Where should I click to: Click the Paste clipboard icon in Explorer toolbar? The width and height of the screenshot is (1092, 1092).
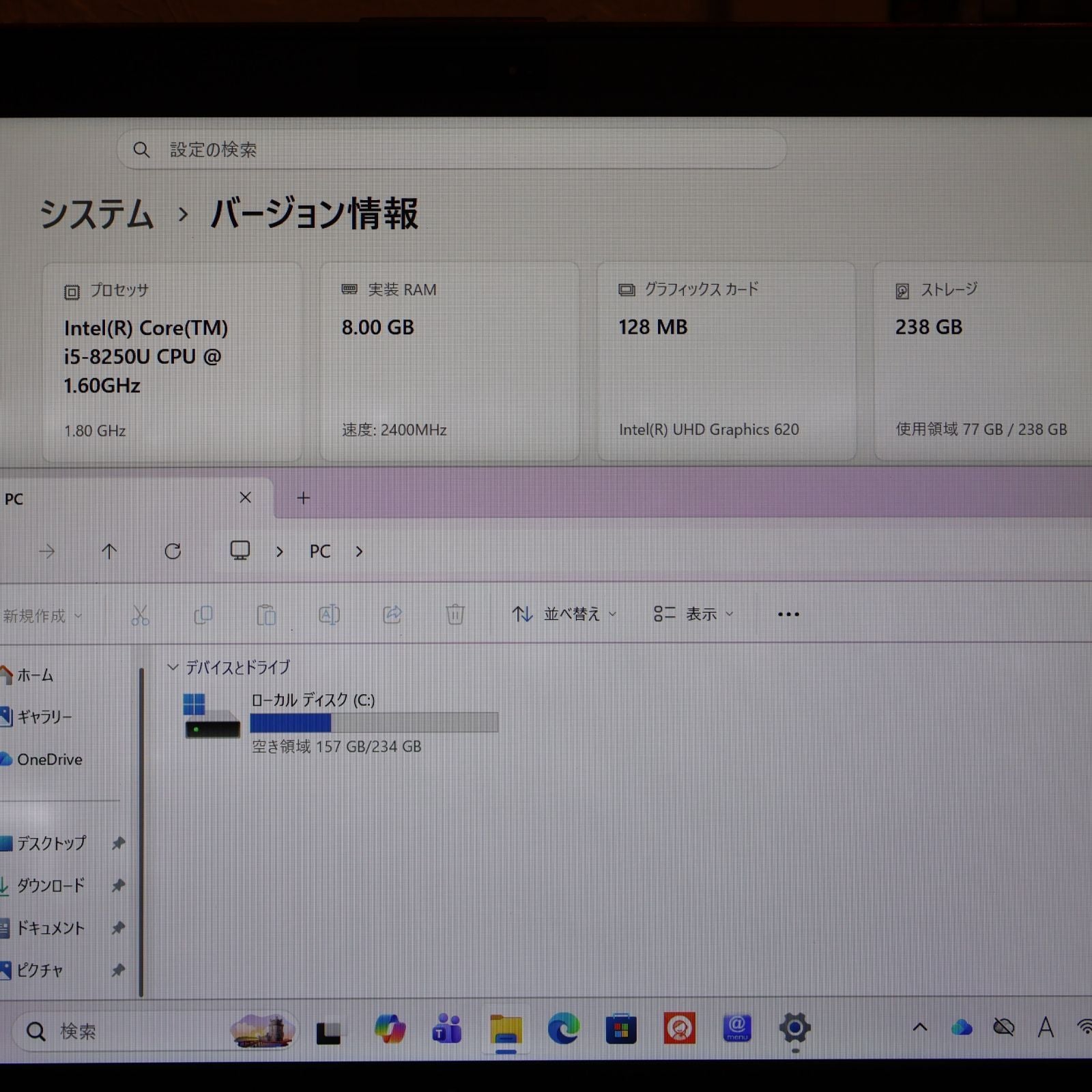coord(266,615)
